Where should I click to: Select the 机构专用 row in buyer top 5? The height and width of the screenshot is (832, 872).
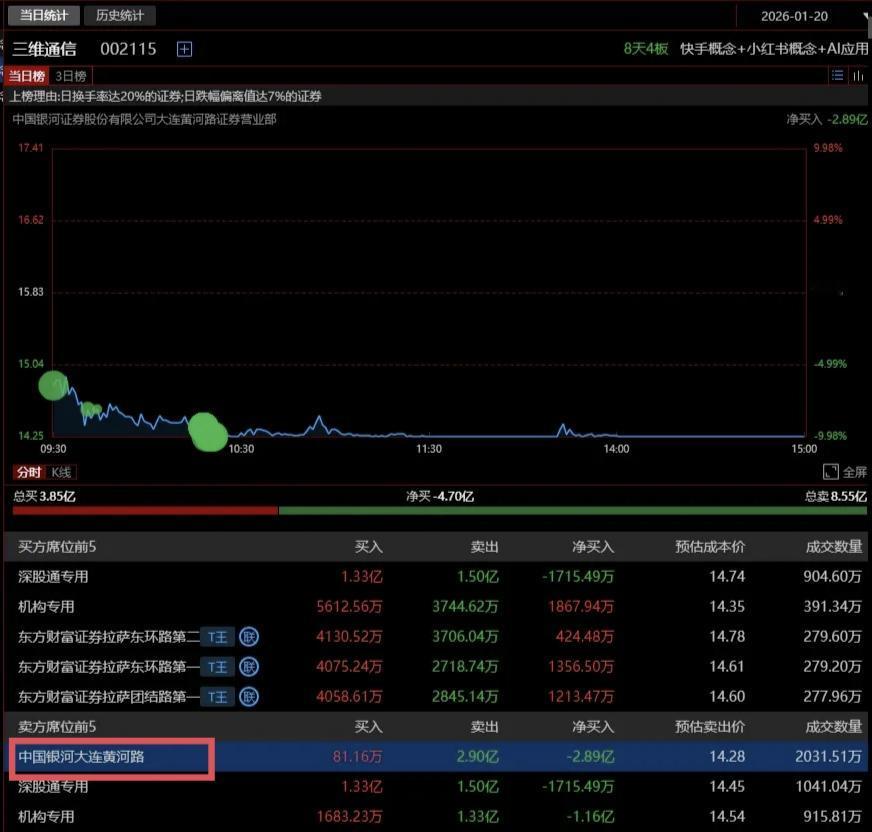[437, 607]
